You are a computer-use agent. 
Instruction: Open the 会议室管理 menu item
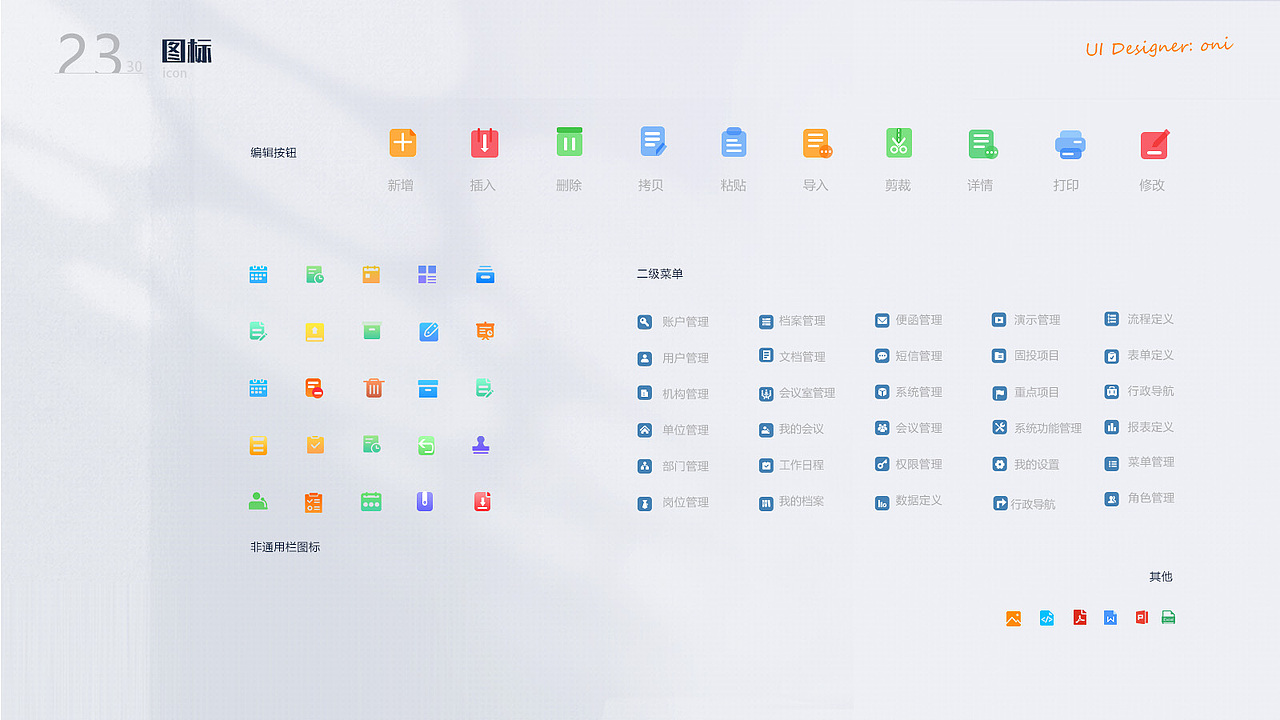click(796, 393)
